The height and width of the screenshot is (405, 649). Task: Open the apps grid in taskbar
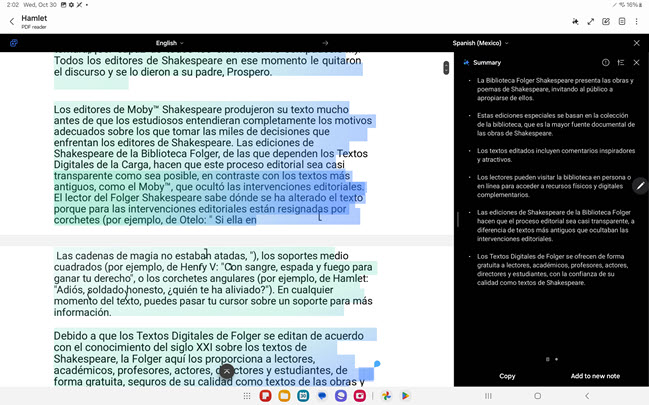[x=247, y=396]
